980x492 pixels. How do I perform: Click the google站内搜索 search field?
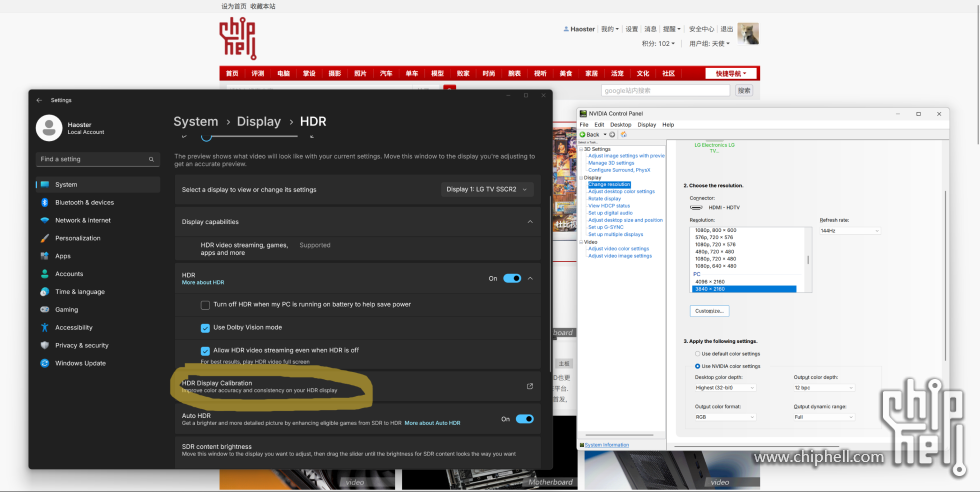click(666, 91)
